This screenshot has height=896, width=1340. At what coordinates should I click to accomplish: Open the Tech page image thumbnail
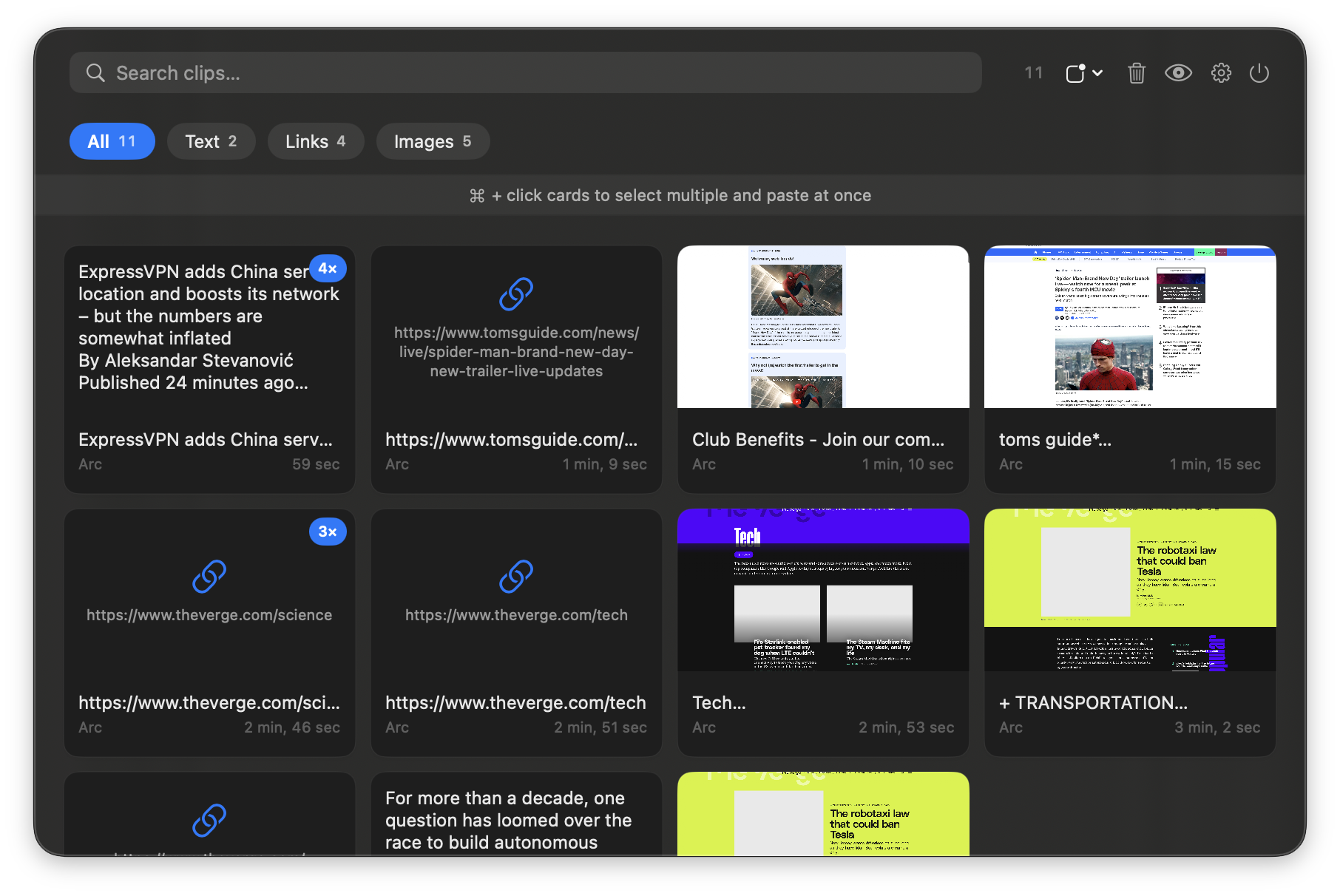point(823,590)
